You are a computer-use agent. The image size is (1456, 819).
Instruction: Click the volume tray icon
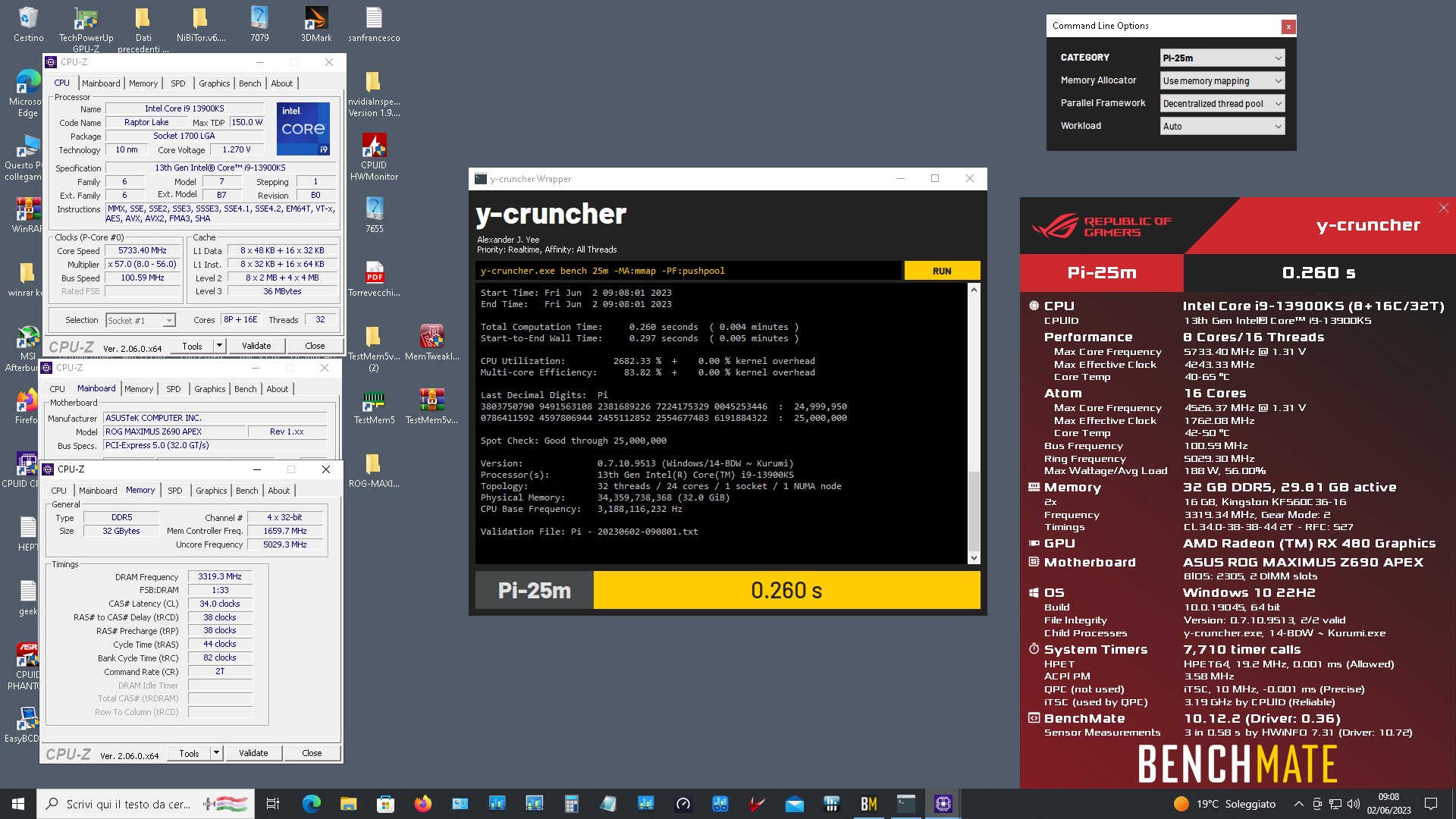click(x=1354, y=804)
